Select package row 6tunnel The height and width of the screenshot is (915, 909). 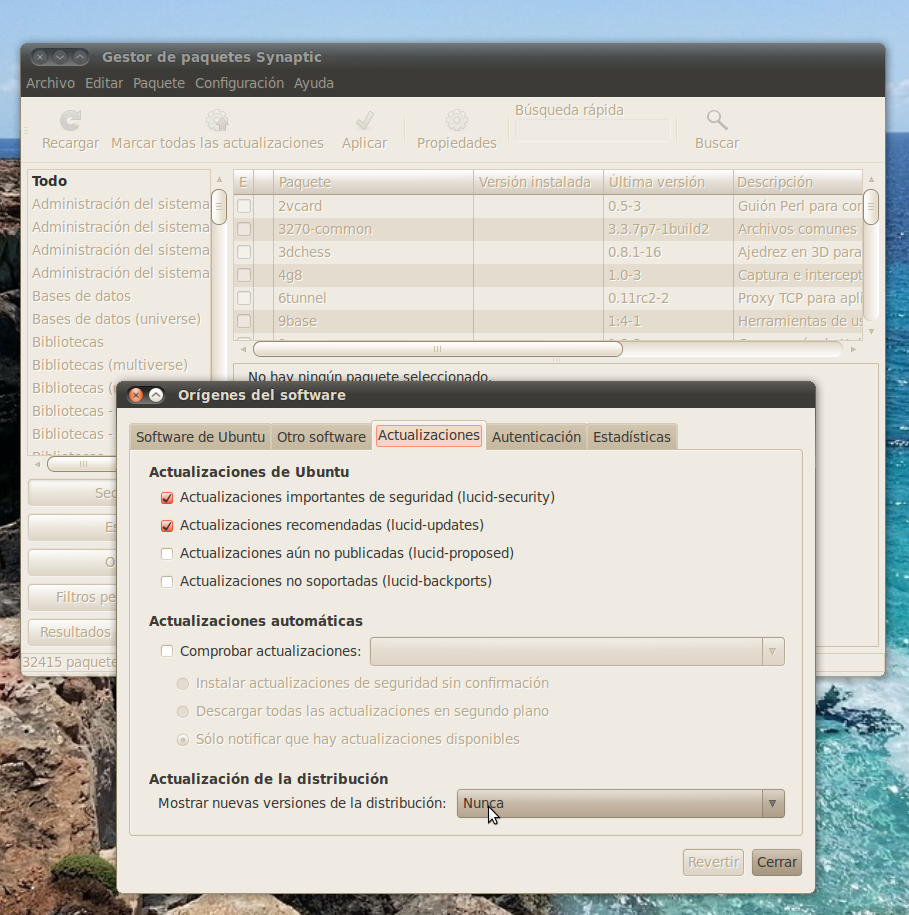[x=548, y=298]
